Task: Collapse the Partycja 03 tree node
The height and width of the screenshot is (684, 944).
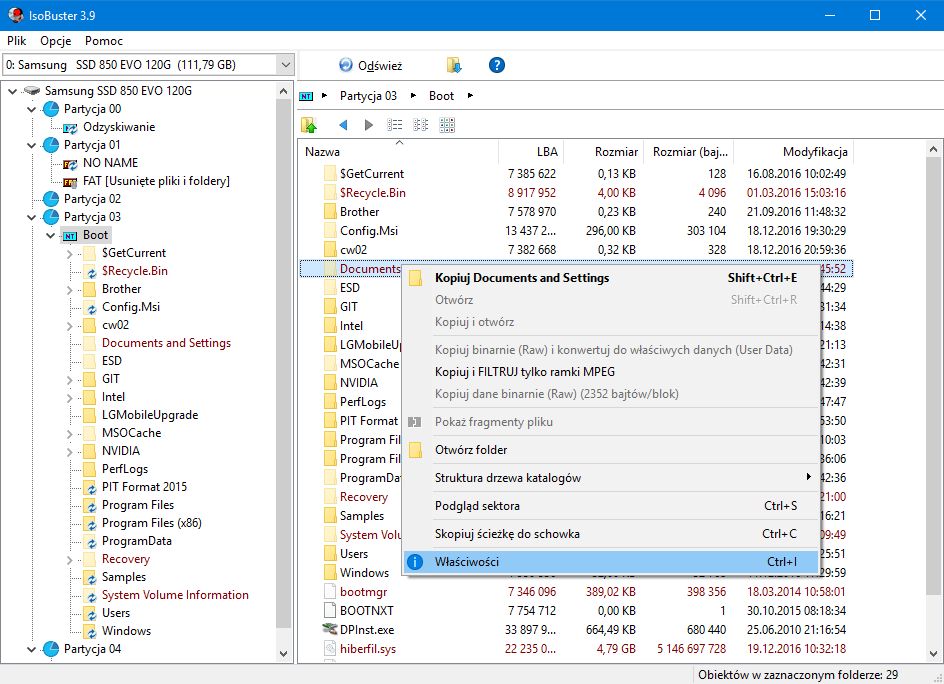Action: pos(32,217)
